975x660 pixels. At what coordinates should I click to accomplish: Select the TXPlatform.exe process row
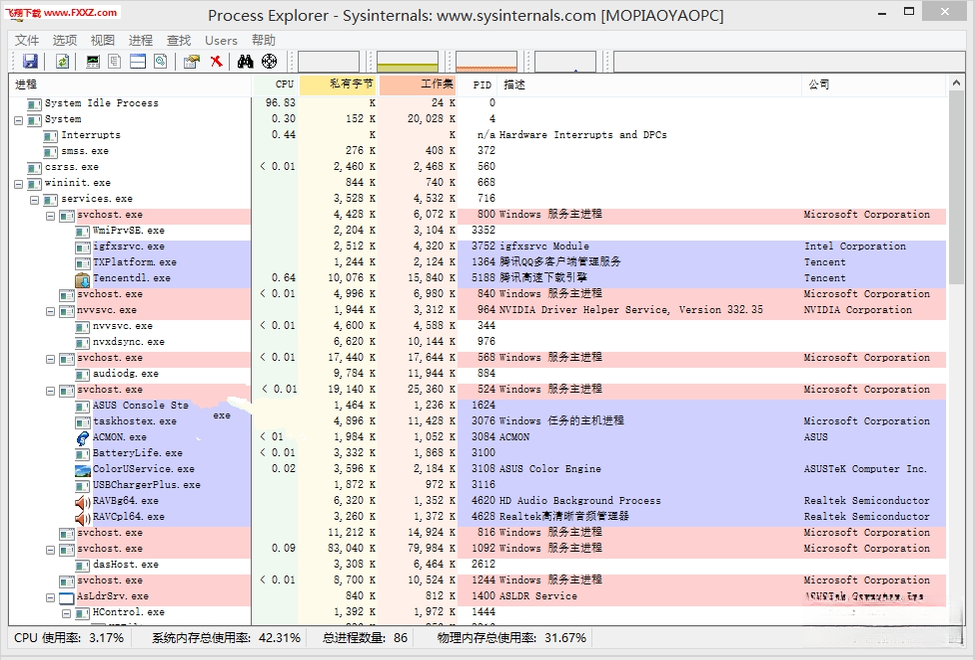[x=478, y=263]
